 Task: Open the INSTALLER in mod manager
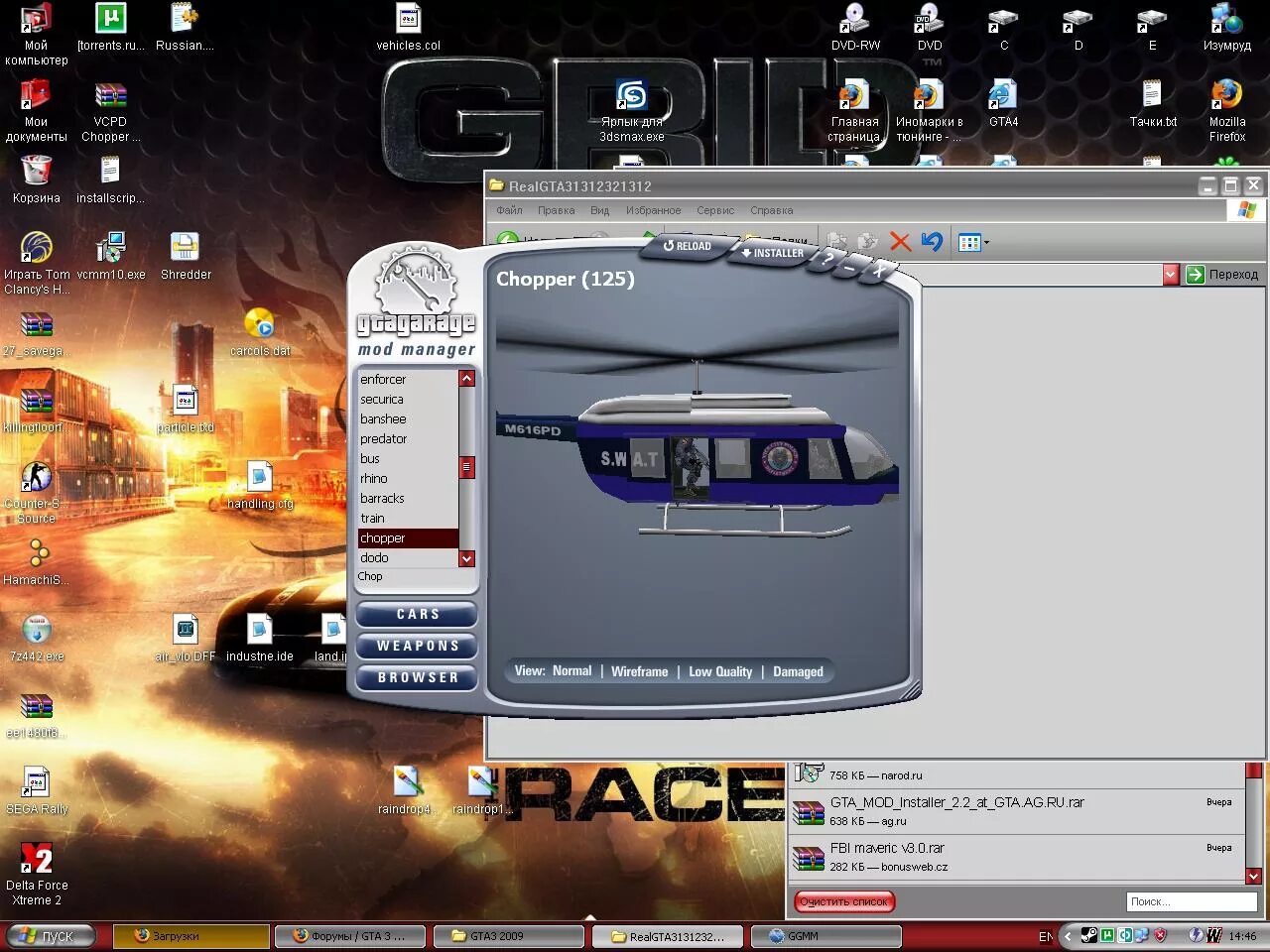pos(773,253)
